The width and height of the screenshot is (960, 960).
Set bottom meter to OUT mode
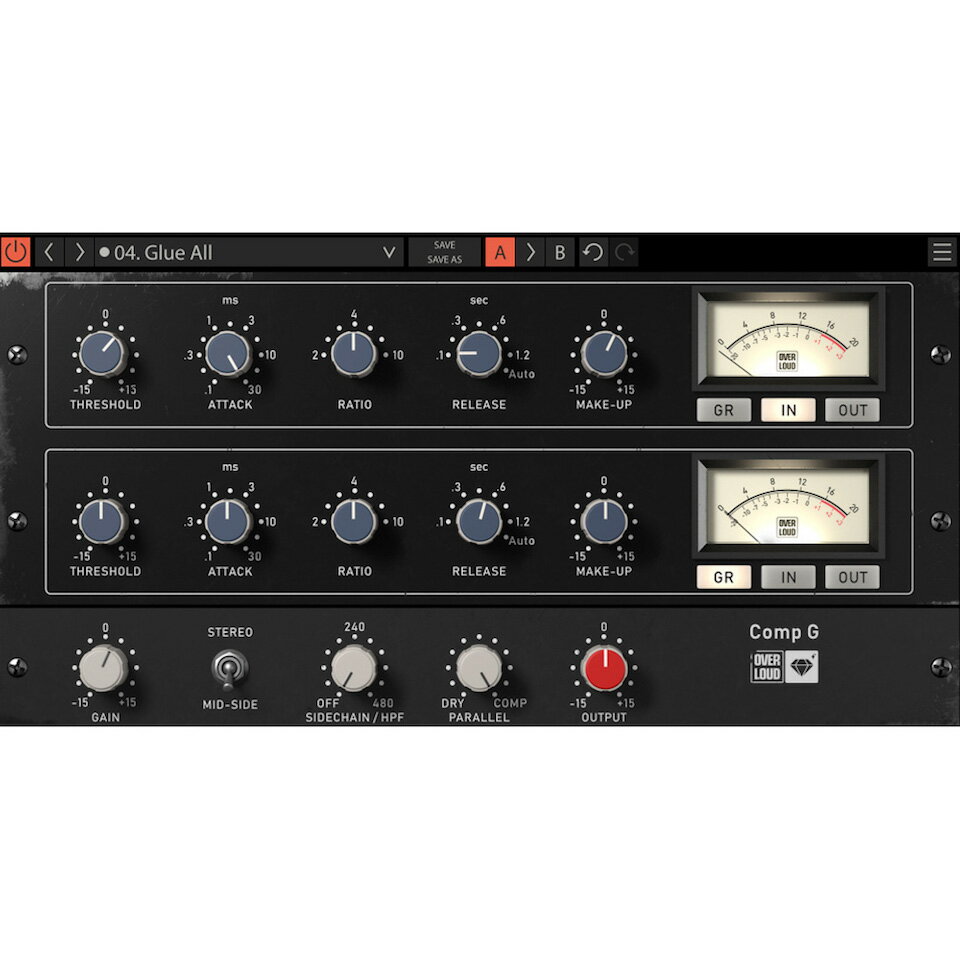click(852, 577)
